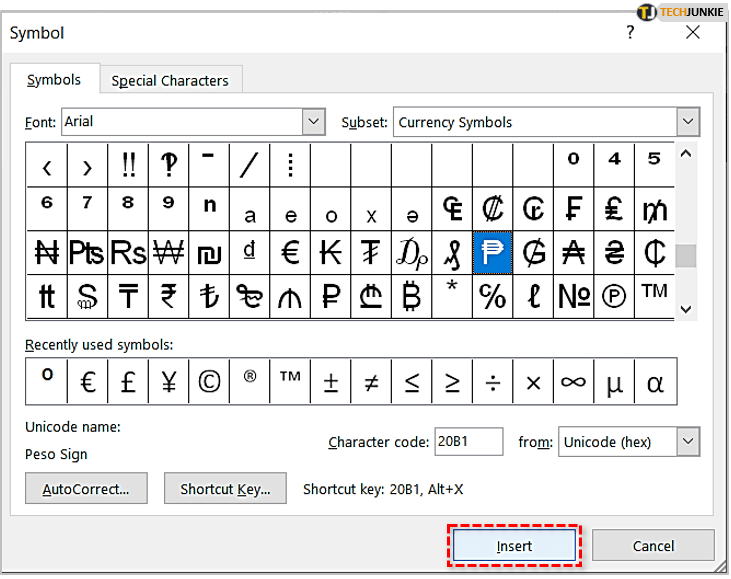
Task: Select the percent sign in the grid
Action: click(x=492, y=296)
